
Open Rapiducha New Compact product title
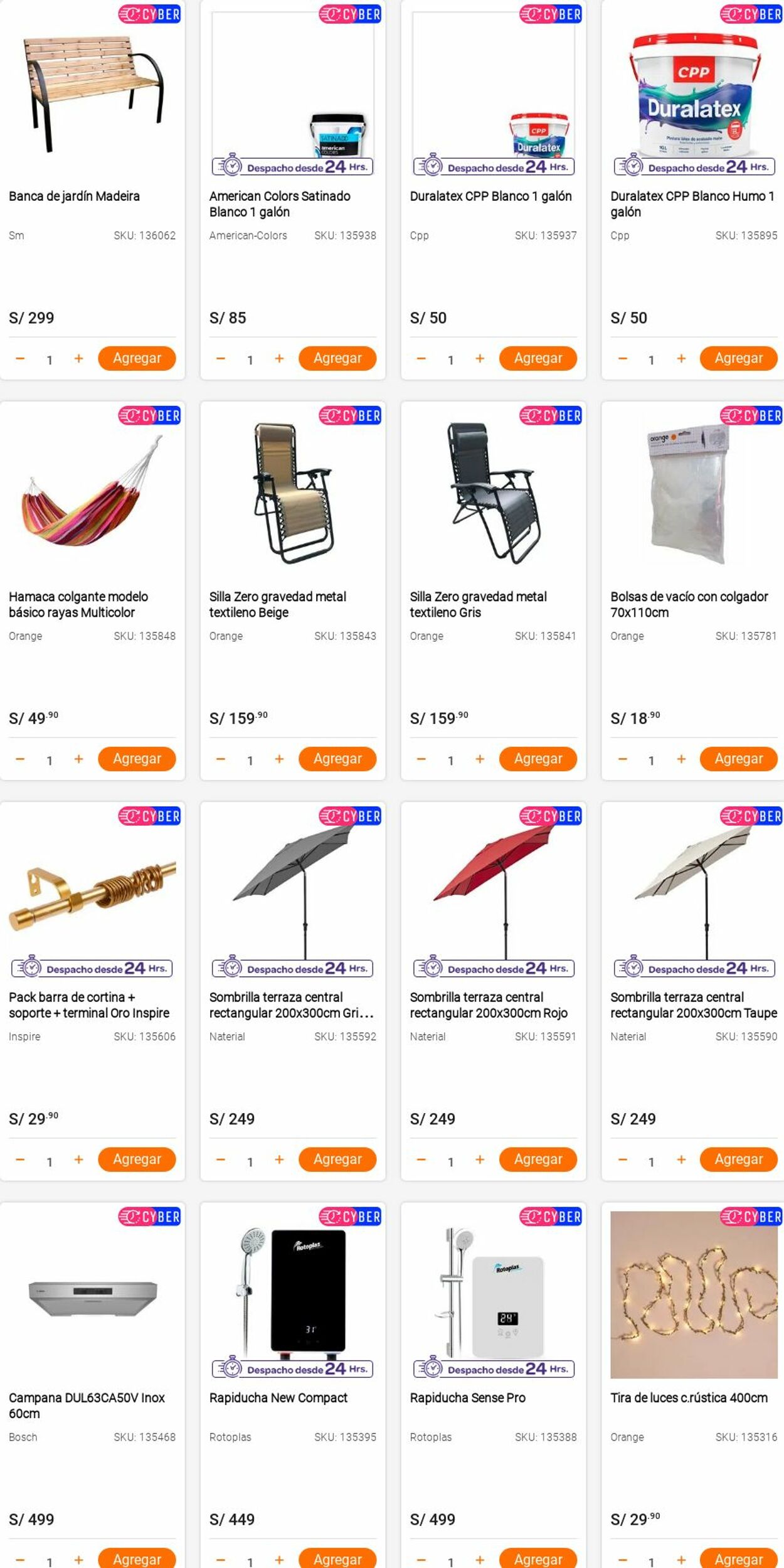tap(278, 1397)
